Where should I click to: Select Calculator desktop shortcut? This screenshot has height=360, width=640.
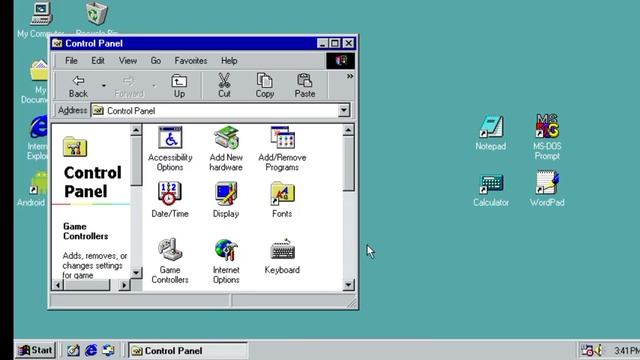click(491, 190)
